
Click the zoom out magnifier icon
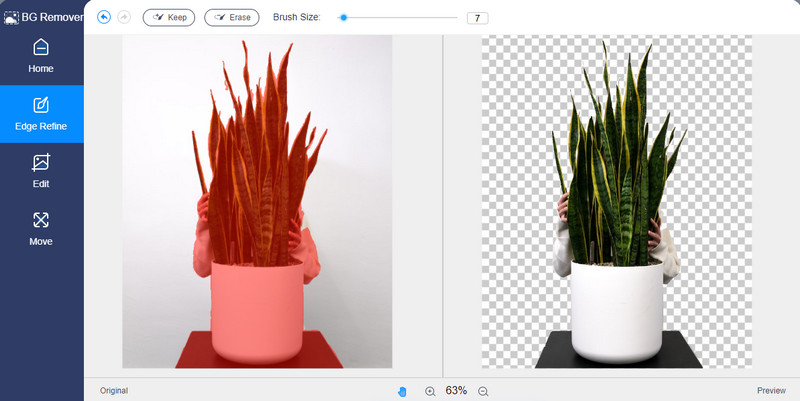click(483, 391)
